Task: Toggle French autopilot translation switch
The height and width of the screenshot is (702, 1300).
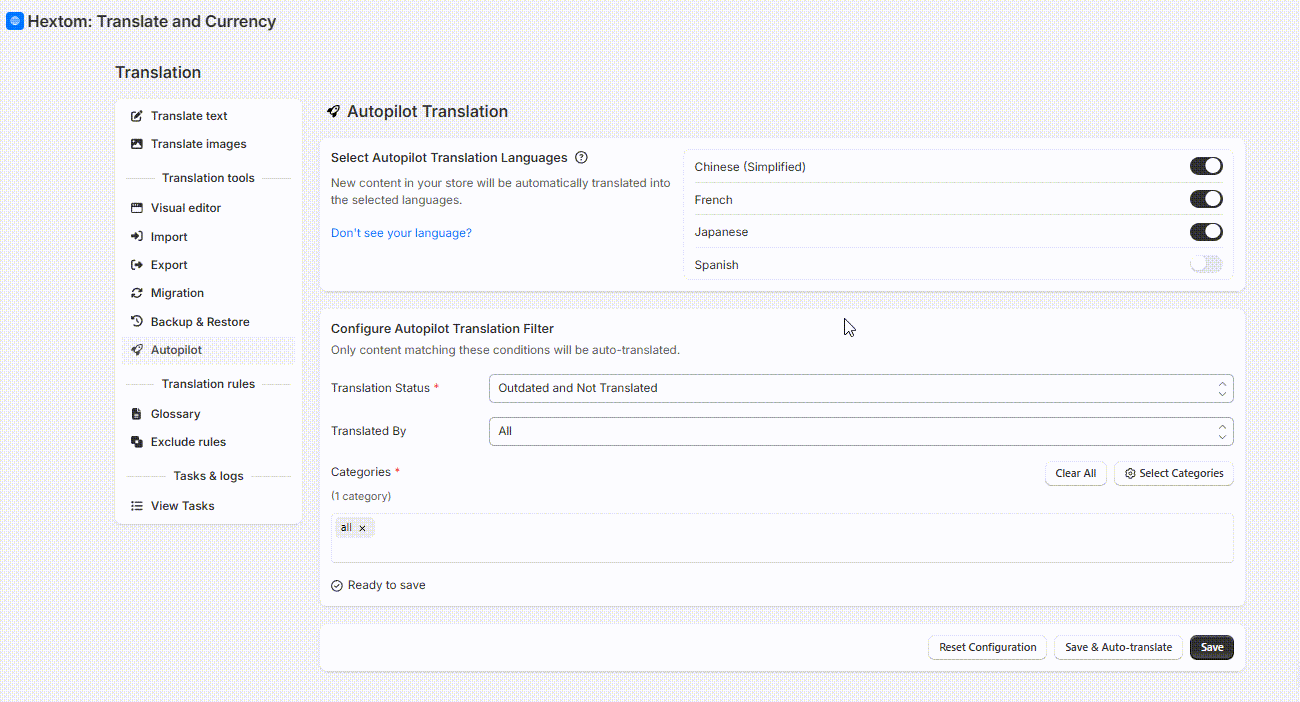Action: coord(1206,199)
